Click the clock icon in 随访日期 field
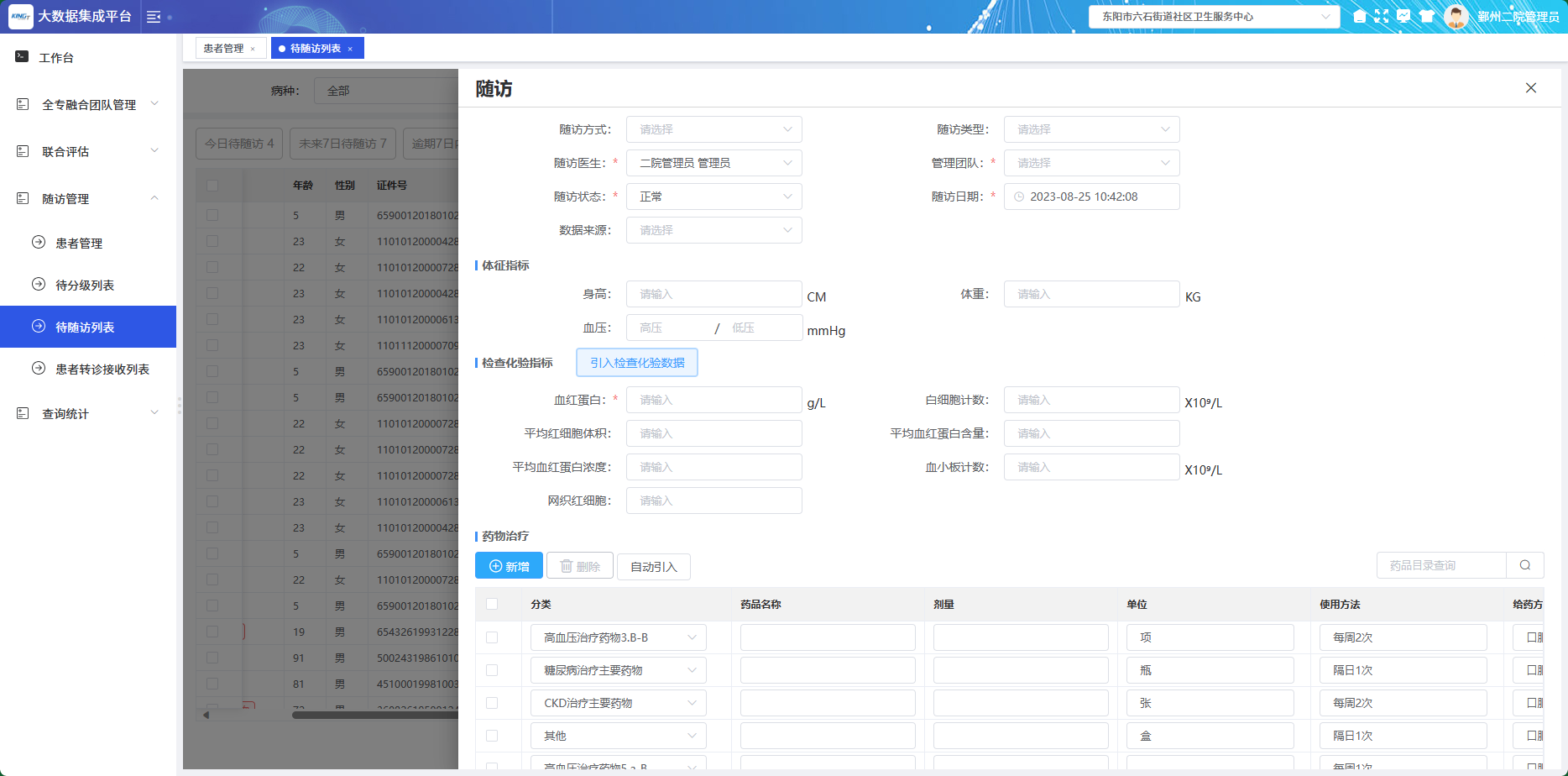The image size is (1568, 776). 1019,197
